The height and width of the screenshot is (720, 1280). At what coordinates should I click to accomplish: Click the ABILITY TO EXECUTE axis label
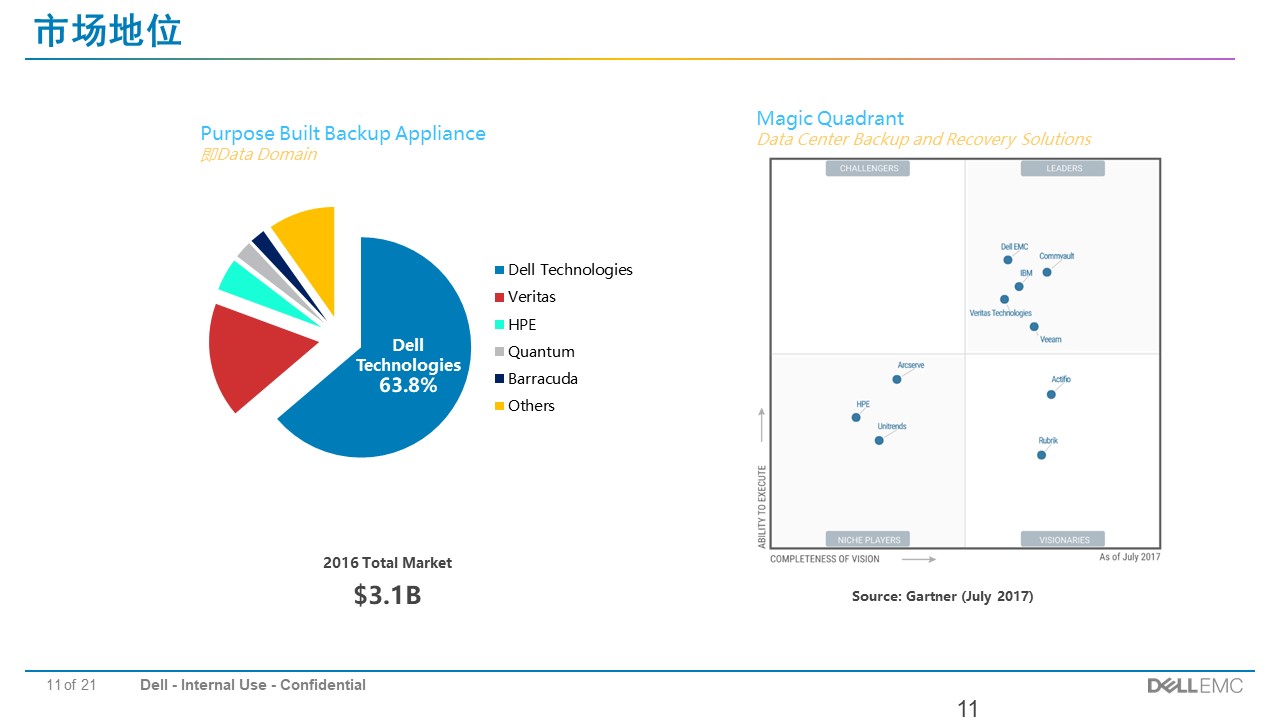(762, 507)
